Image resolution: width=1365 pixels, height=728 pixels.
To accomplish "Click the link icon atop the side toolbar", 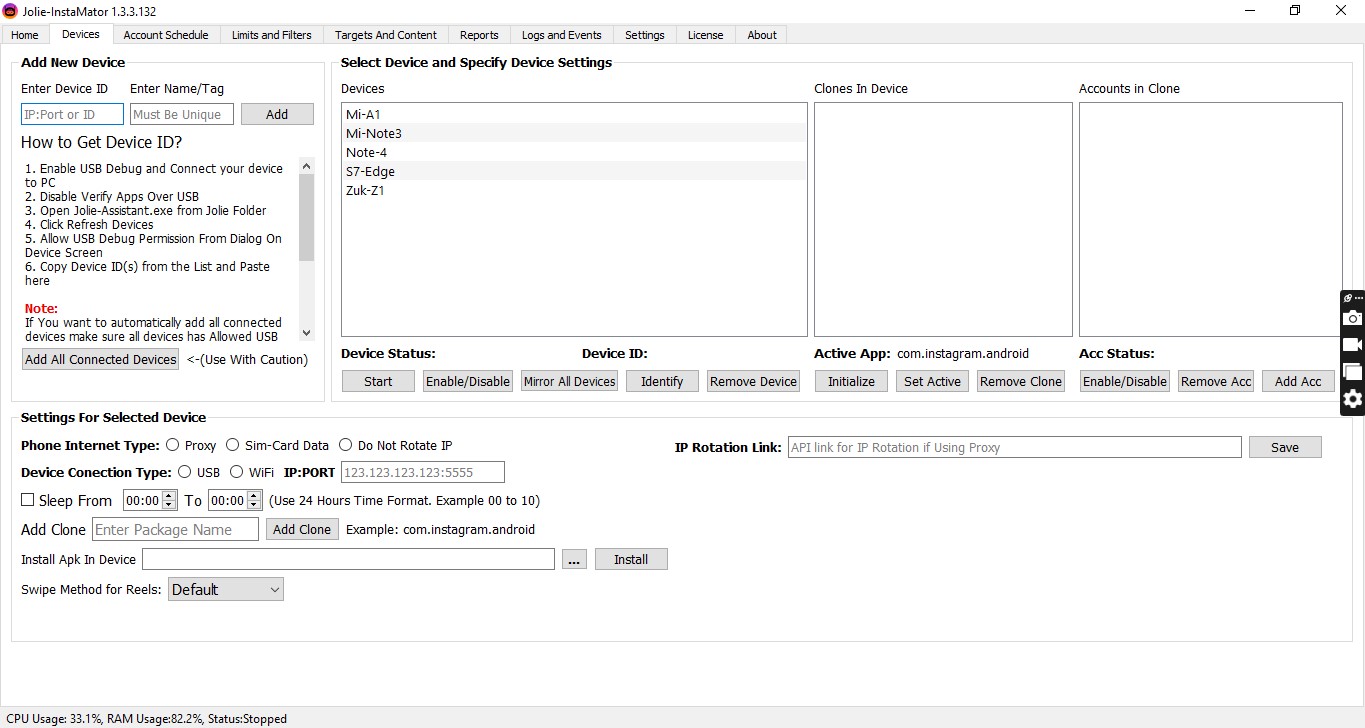I will coord(1347,298).
